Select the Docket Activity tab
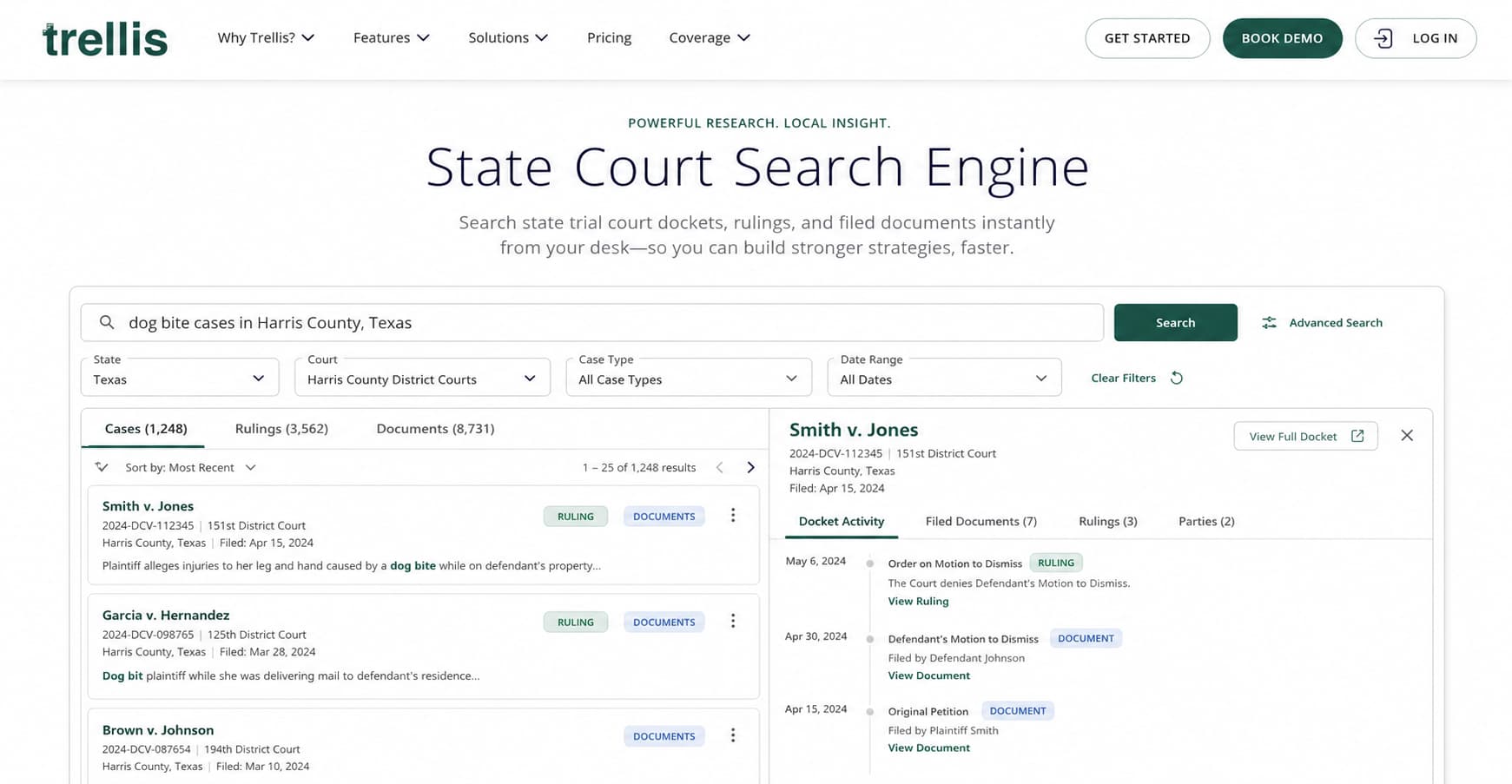Viewport: 1512px width, 784px height. 842,521
